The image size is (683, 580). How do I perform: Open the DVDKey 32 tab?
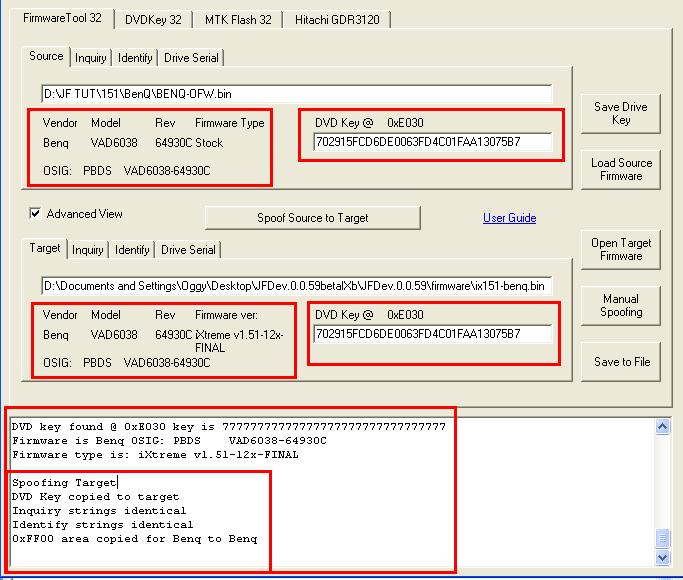(153, 20)
